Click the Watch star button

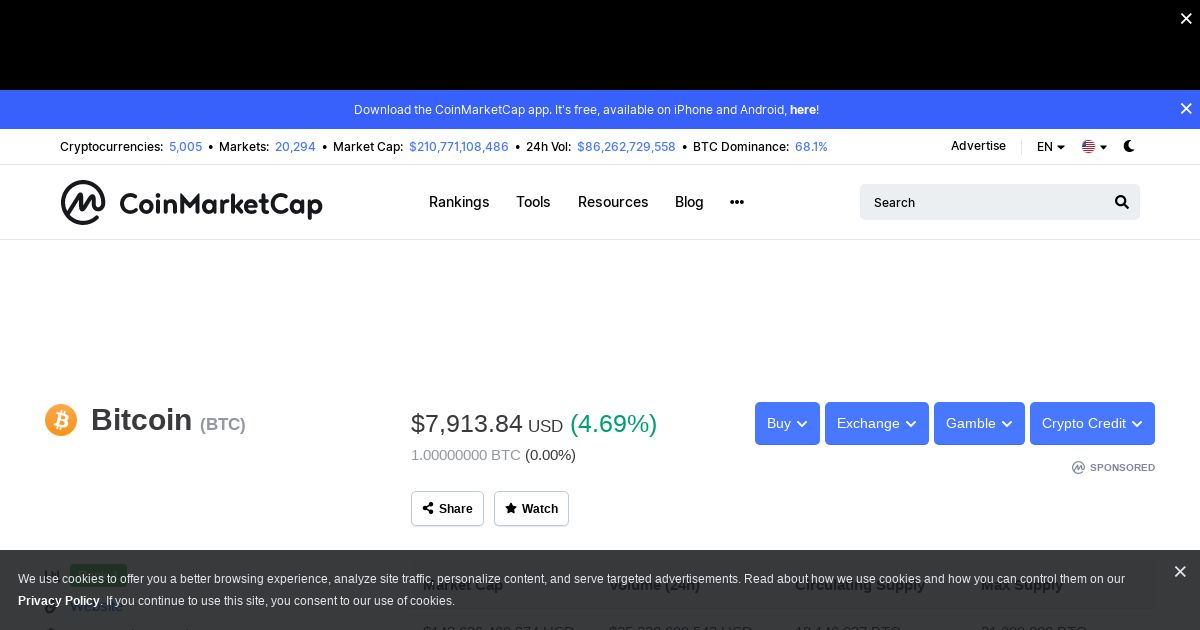(x=531, y=508)
